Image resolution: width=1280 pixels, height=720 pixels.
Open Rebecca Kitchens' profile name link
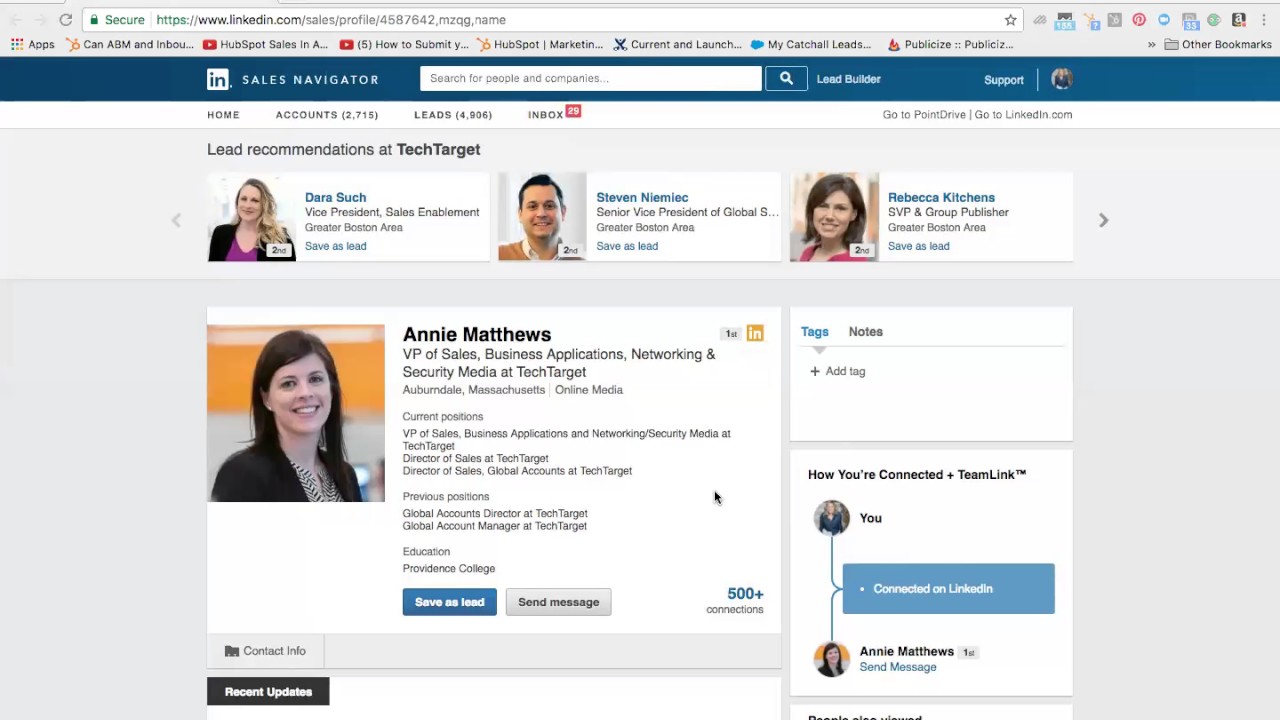(x=941, y=198)
